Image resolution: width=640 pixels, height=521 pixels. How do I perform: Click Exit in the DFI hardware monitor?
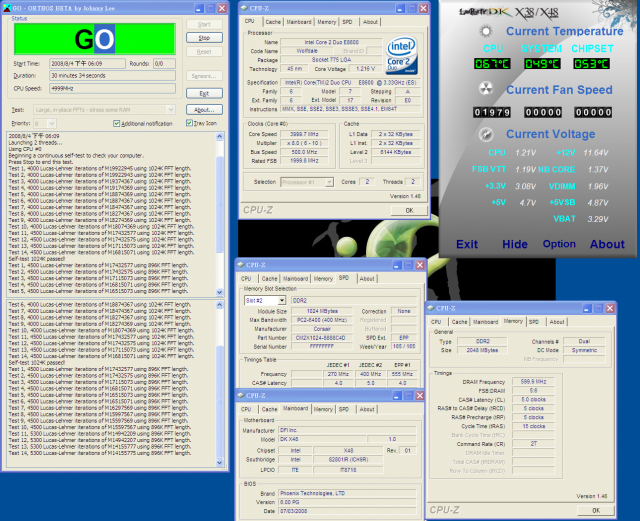point(467,244)
